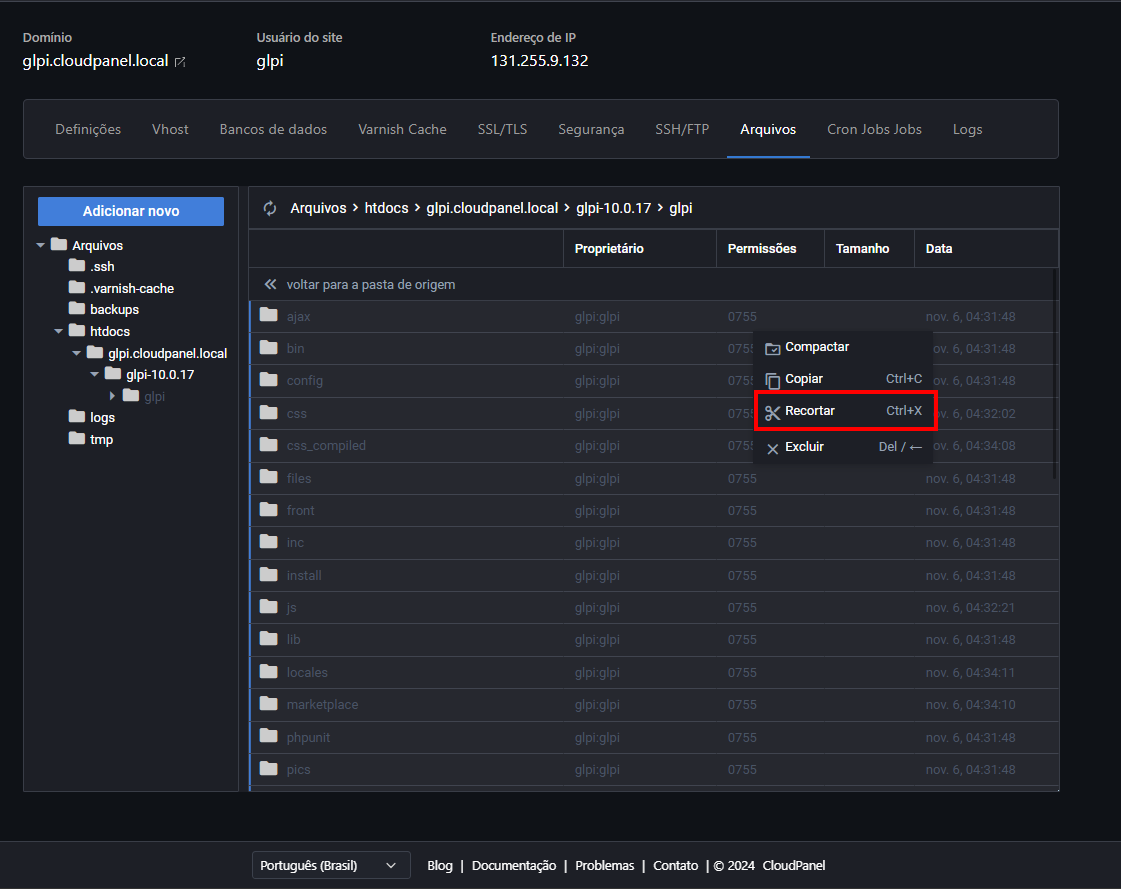Open the Bancos de dados tab
This screenshot has width=1121, height=889.
273,129
